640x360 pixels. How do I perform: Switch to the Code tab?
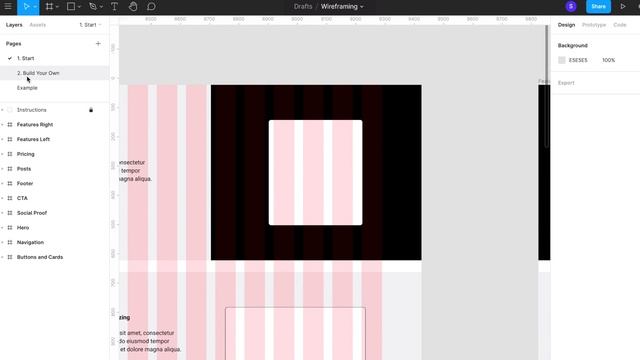620,25
